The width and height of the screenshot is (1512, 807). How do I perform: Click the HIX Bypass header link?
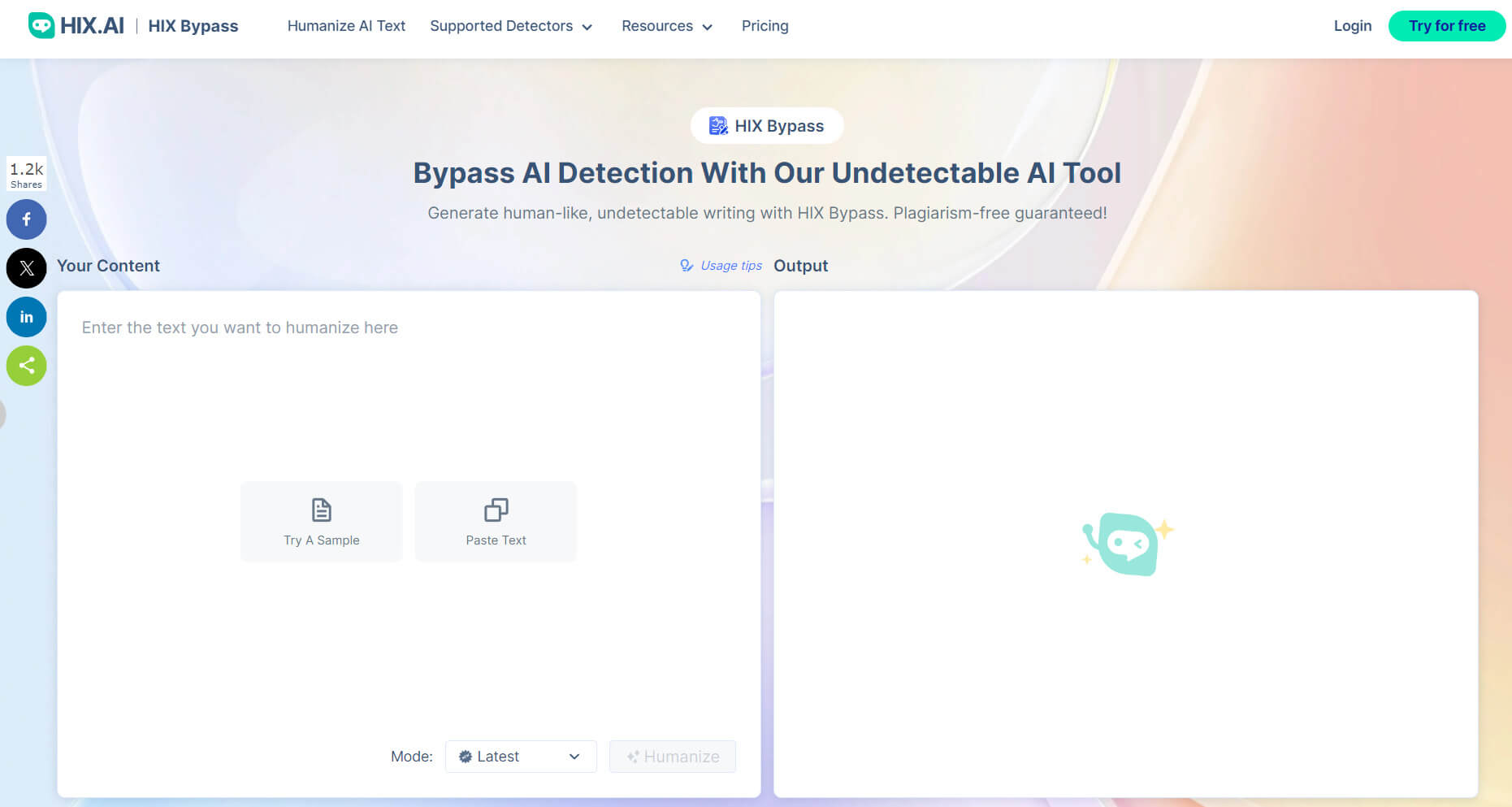click(x=193, y=26)
